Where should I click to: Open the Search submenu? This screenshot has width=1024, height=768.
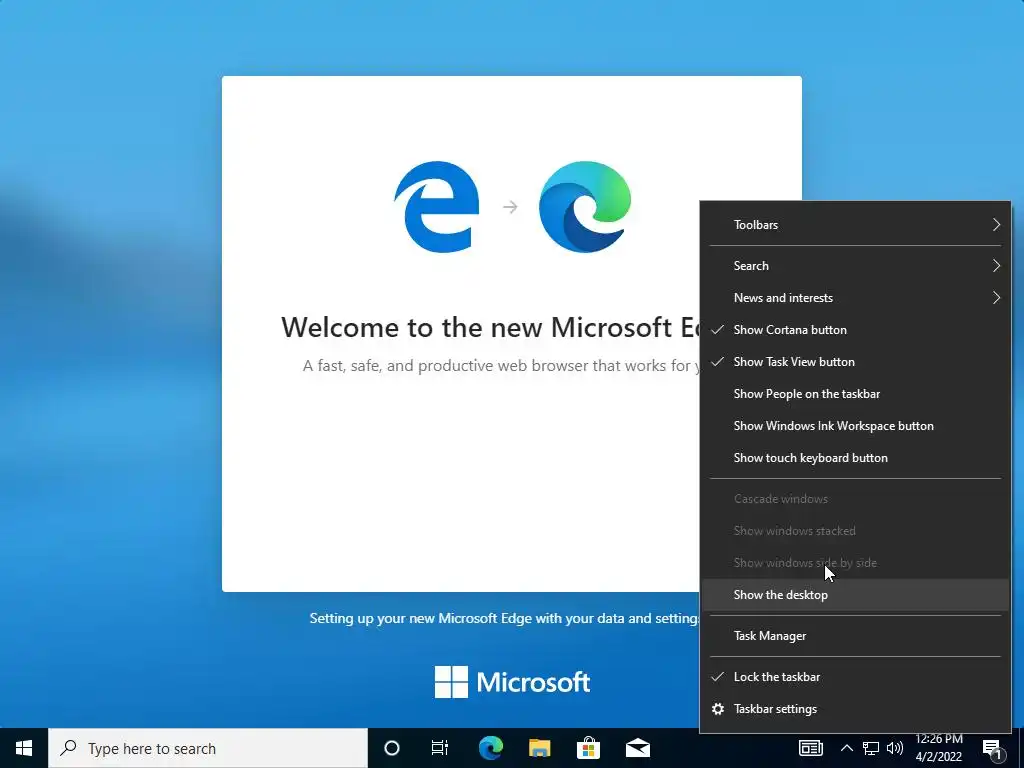[855, 266]
